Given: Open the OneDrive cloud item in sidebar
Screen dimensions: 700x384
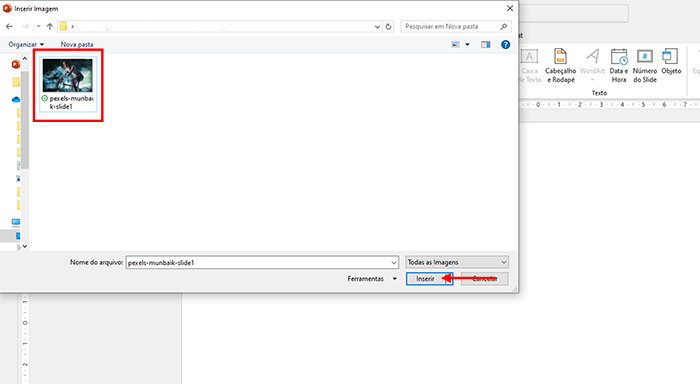Looking at the screenshot, I should pyautogui.click(x=16, y=100).
